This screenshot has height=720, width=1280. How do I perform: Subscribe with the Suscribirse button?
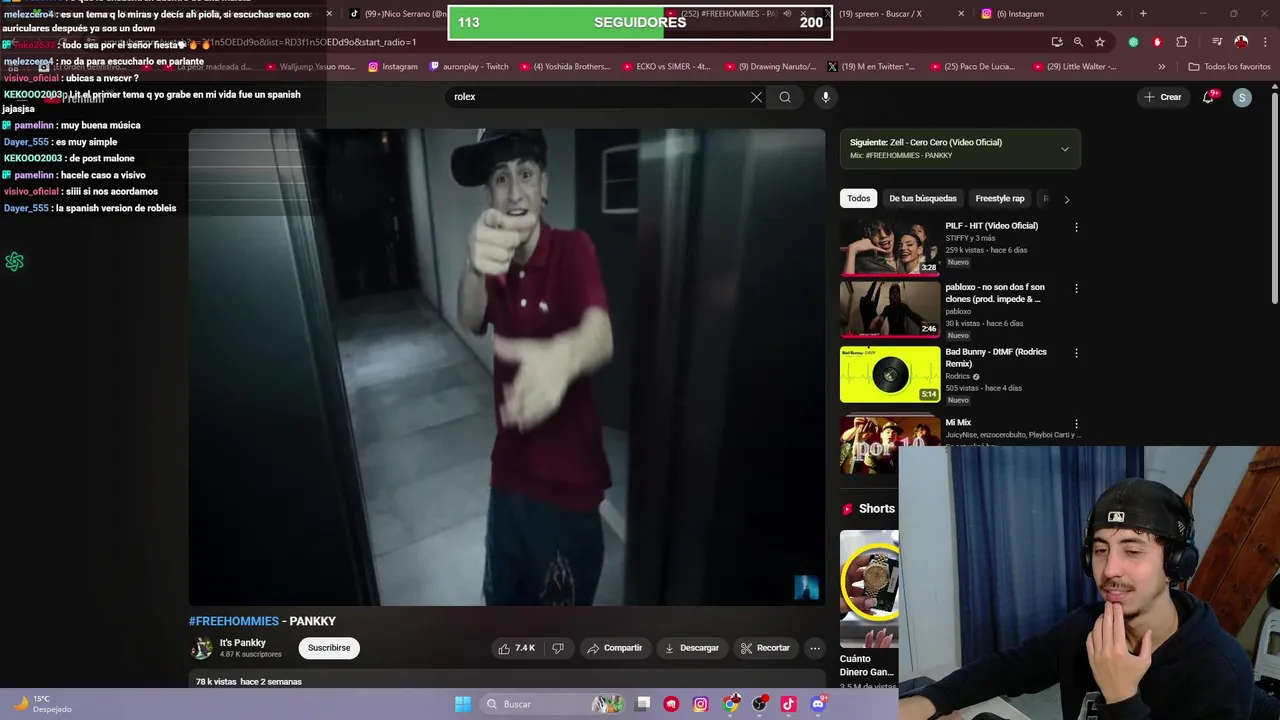pos(329,648)
